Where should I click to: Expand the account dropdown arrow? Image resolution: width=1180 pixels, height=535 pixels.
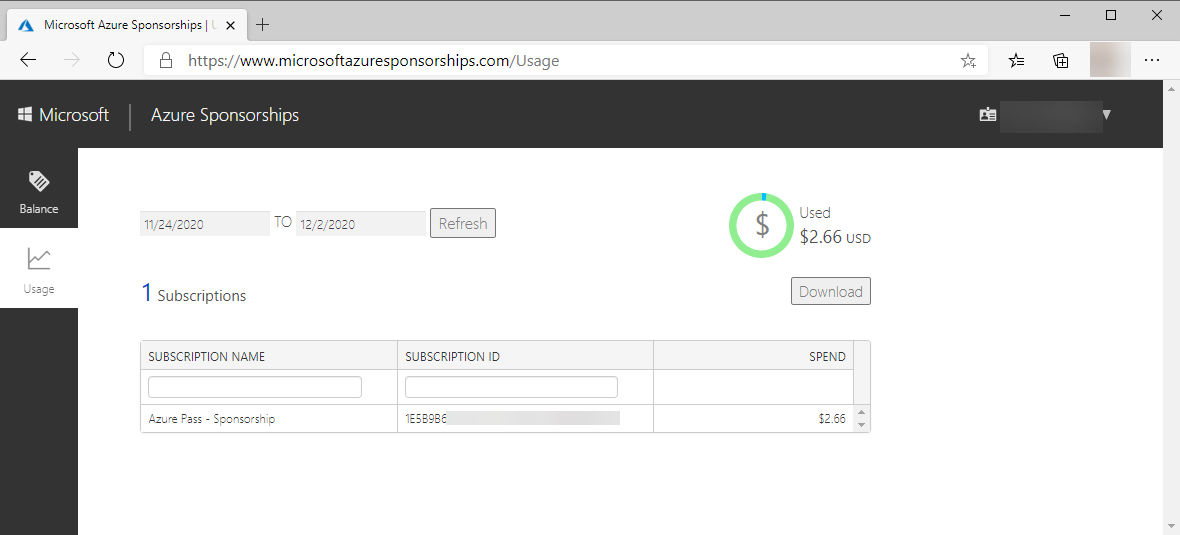click(x=1105, y=115)
